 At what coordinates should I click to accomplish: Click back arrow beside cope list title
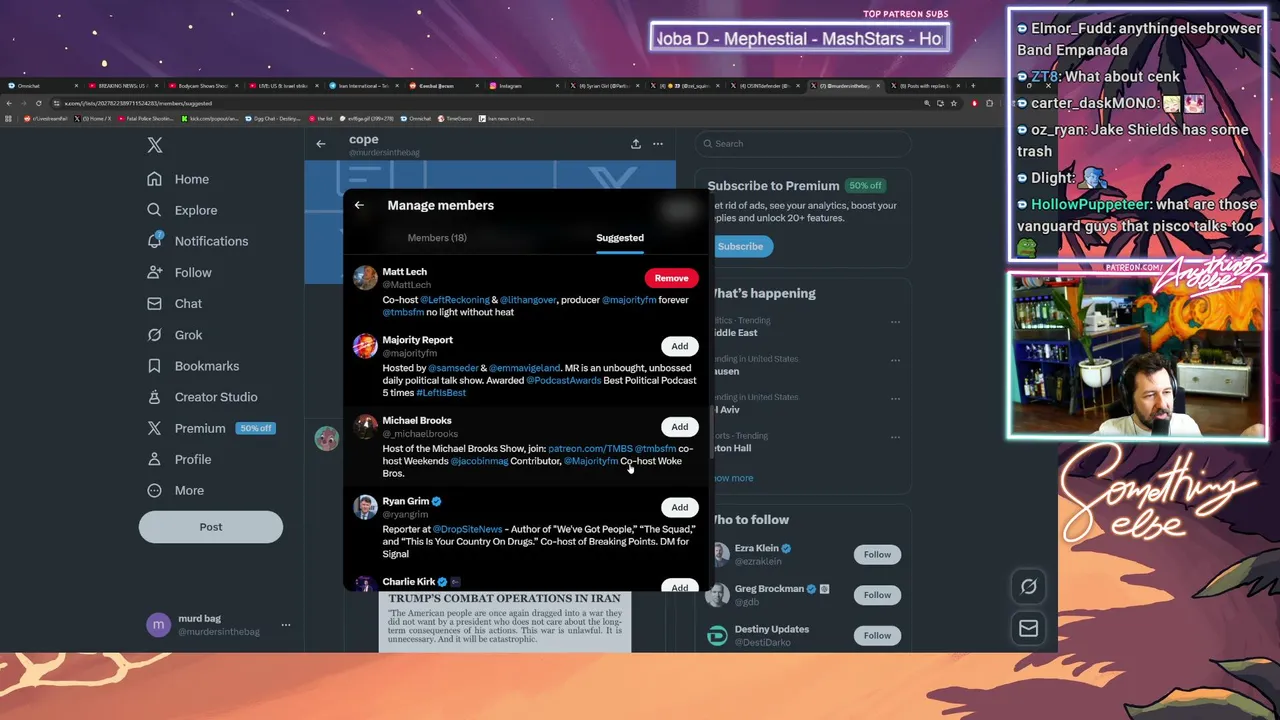pos(321,144)
